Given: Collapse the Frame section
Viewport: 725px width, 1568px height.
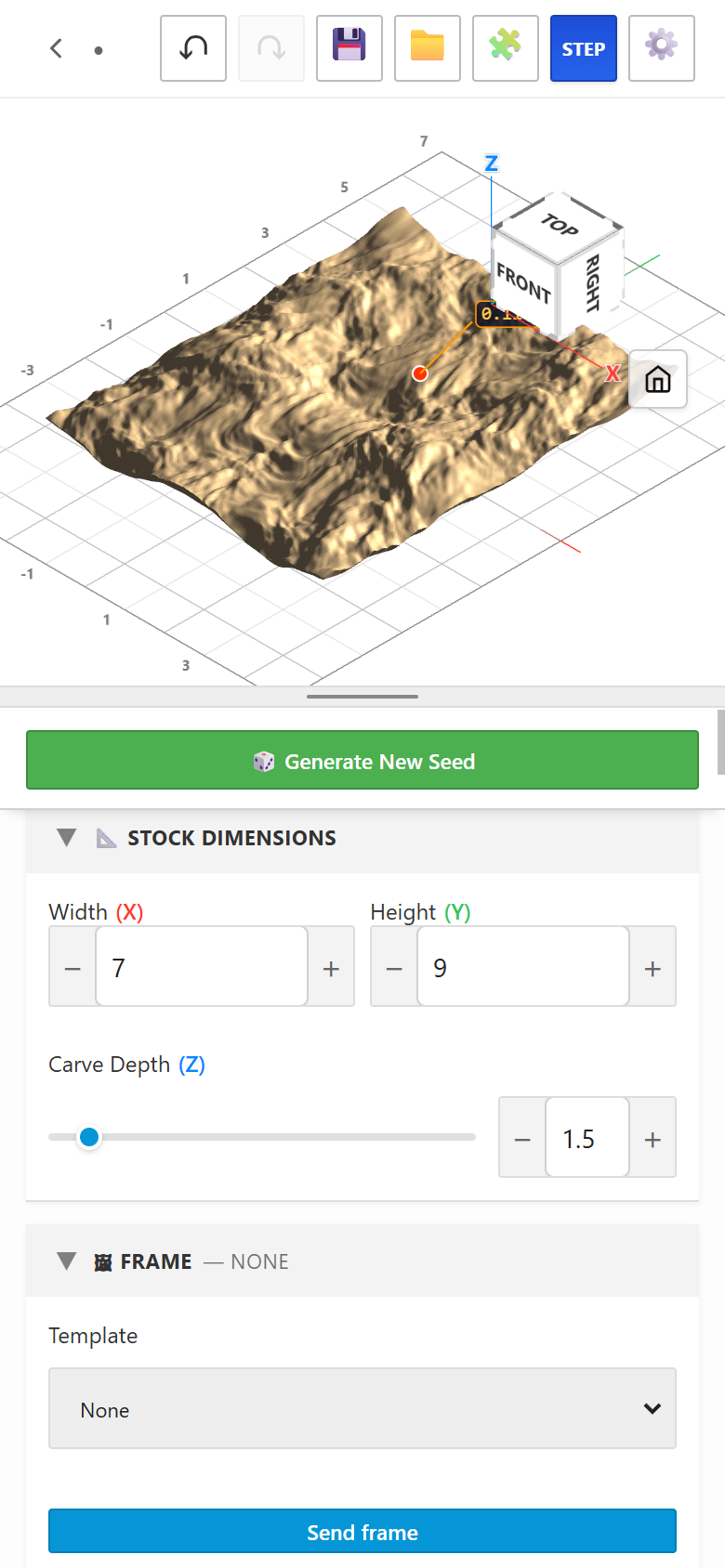Looking at the screenshot, I should click(66, 1261).
